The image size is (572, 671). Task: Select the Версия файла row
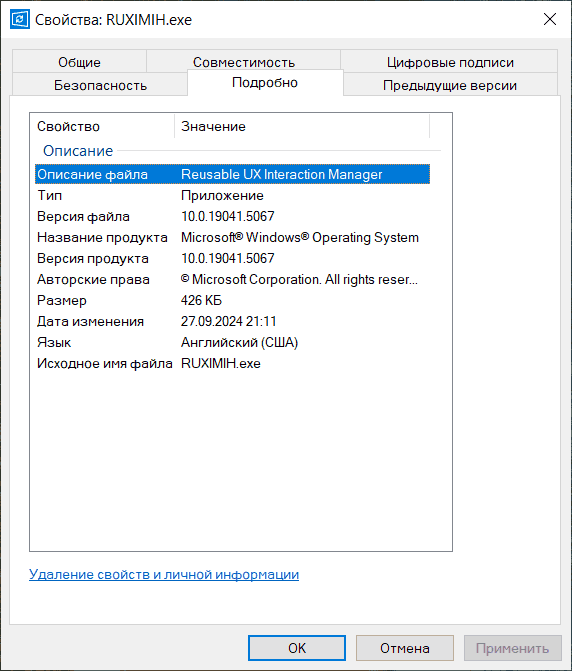pyautogui.click(x=232, y=216)
